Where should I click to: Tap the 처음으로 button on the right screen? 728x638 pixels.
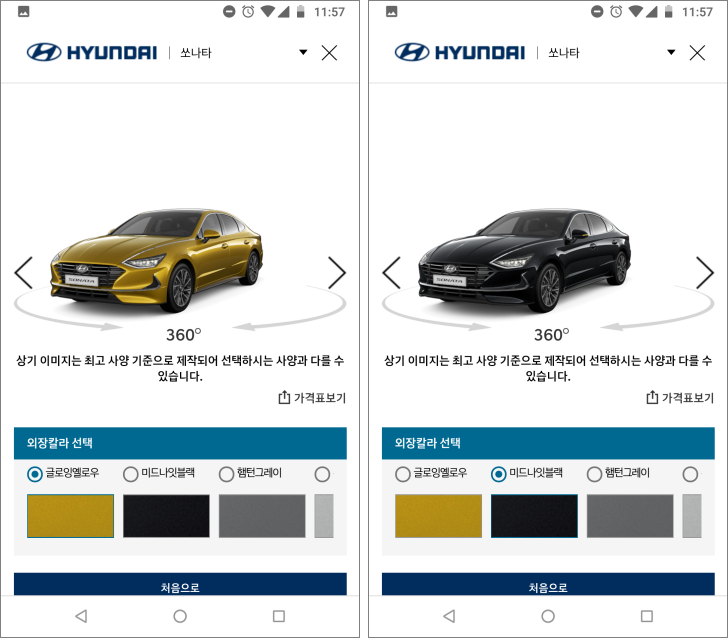click(x=548, y=584)
